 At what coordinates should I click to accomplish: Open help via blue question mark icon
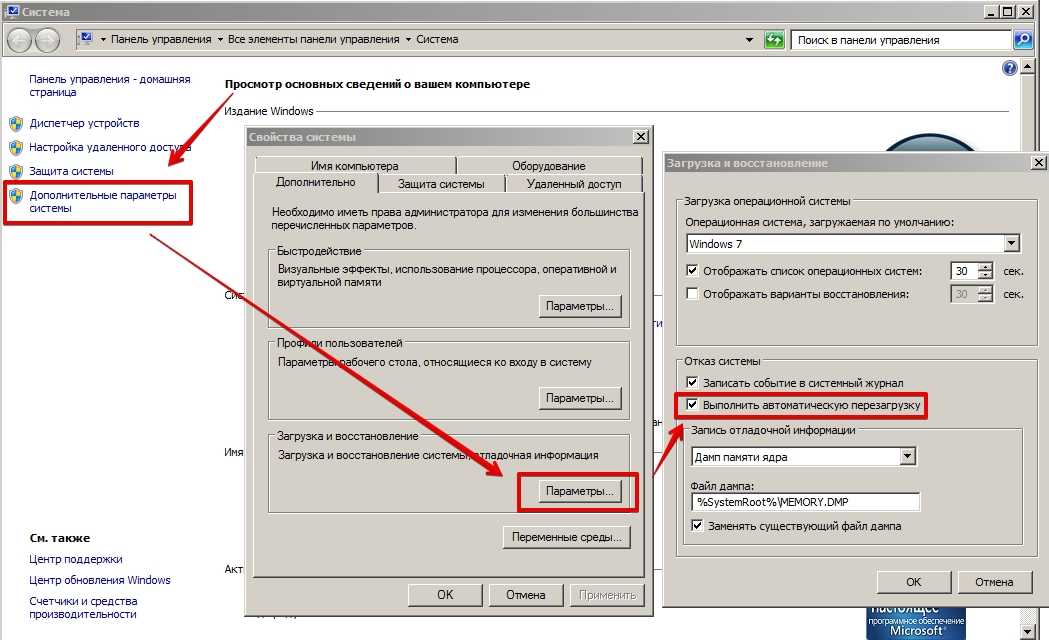[x=1009, y=68]
